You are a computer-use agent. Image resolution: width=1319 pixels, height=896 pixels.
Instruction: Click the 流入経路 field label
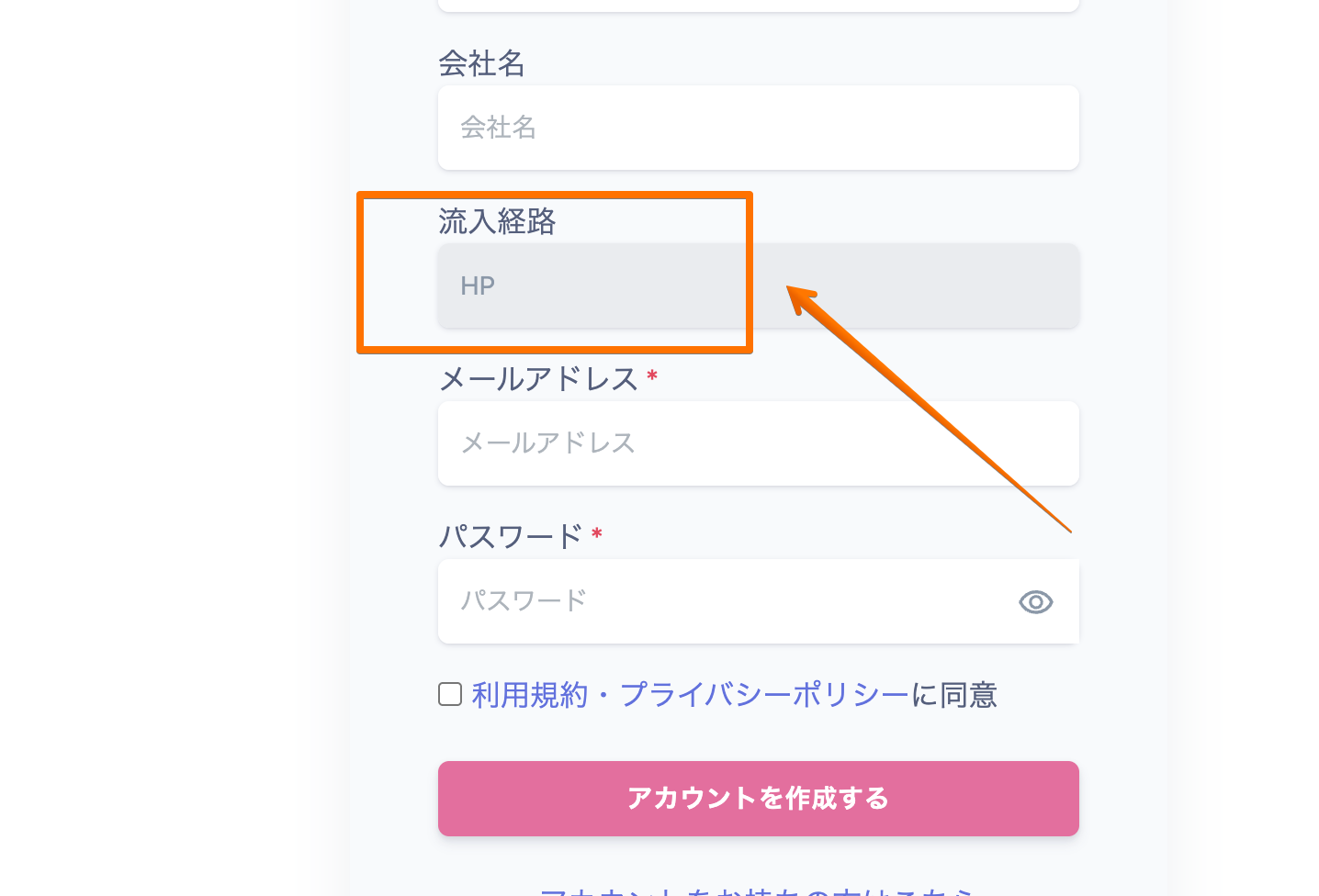coord(497,221)
